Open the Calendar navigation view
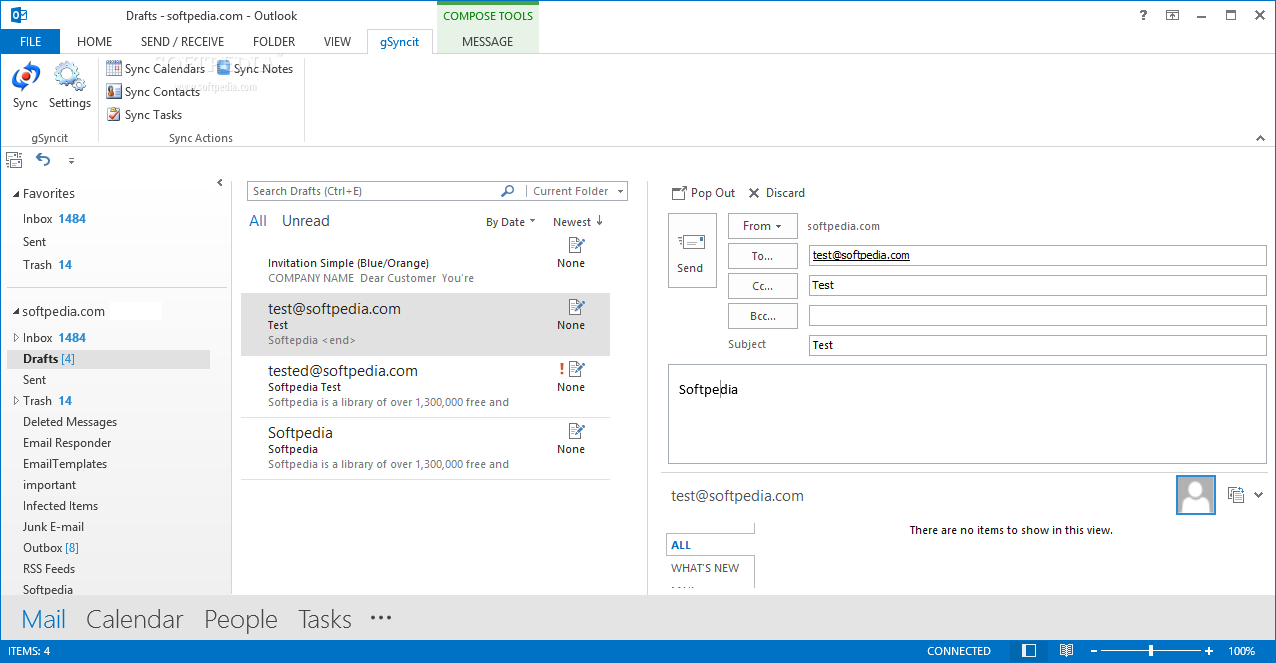The width and height of the screenshot is (1276, 663). (x=135, y=619)
